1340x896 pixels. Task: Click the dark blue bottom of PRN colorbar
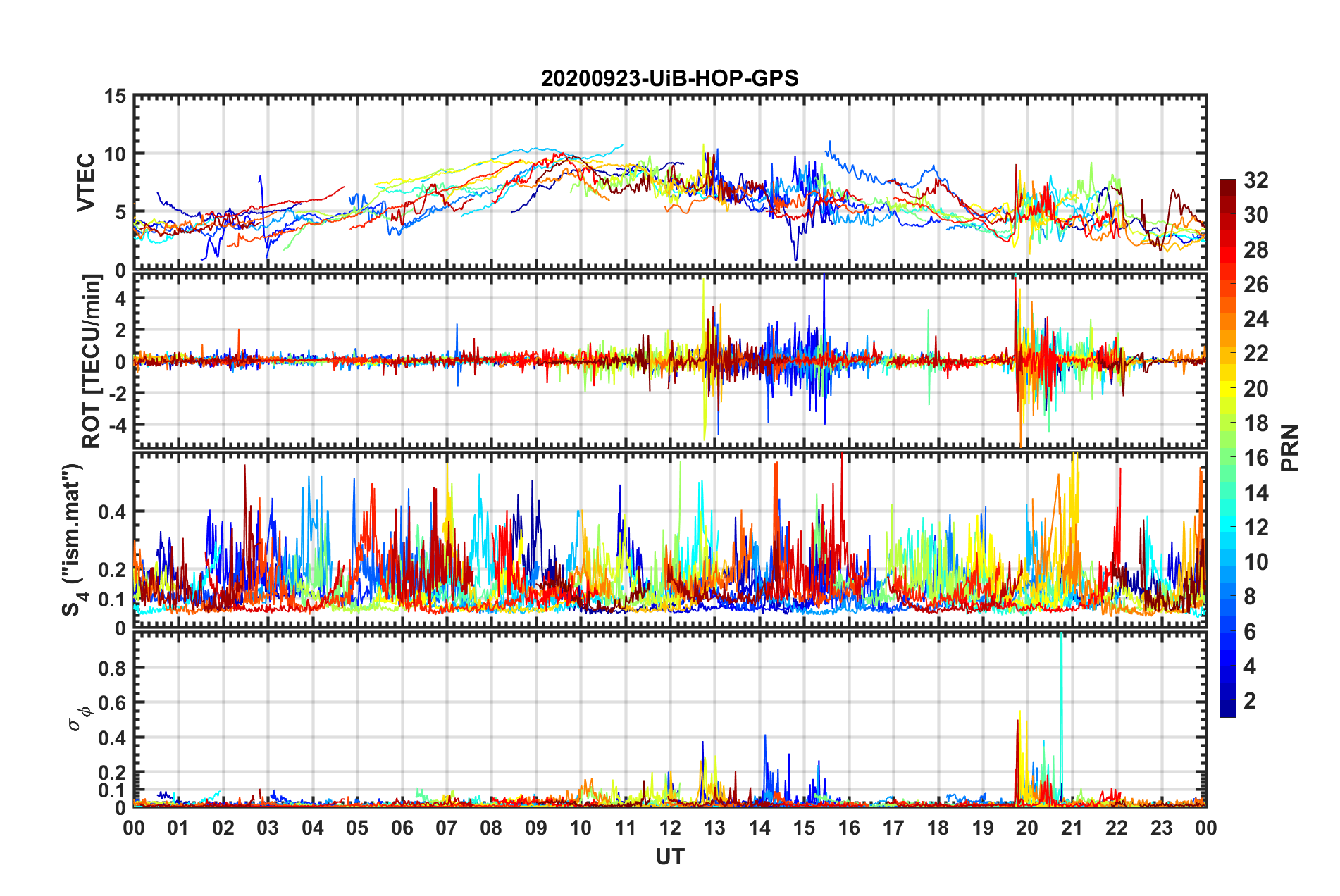(1227, 710)
